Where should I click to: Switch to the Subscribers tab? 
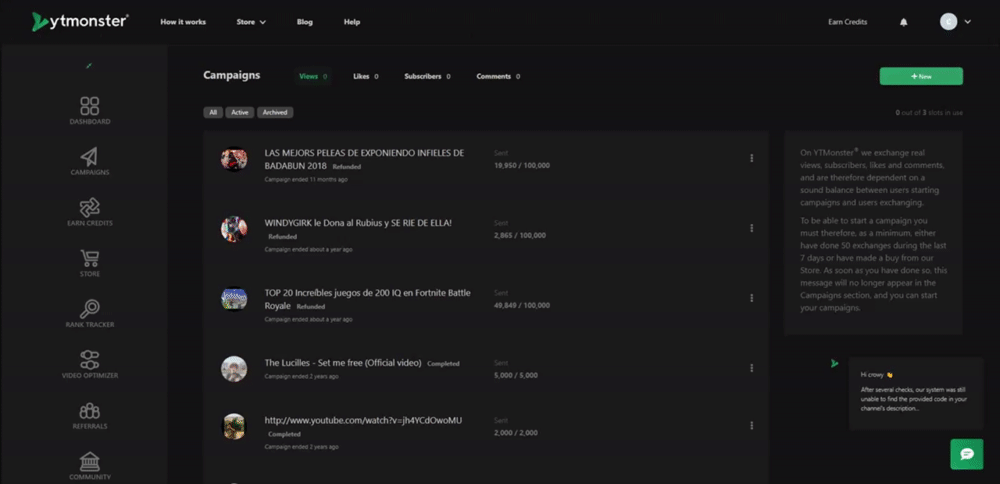(427, 76)
